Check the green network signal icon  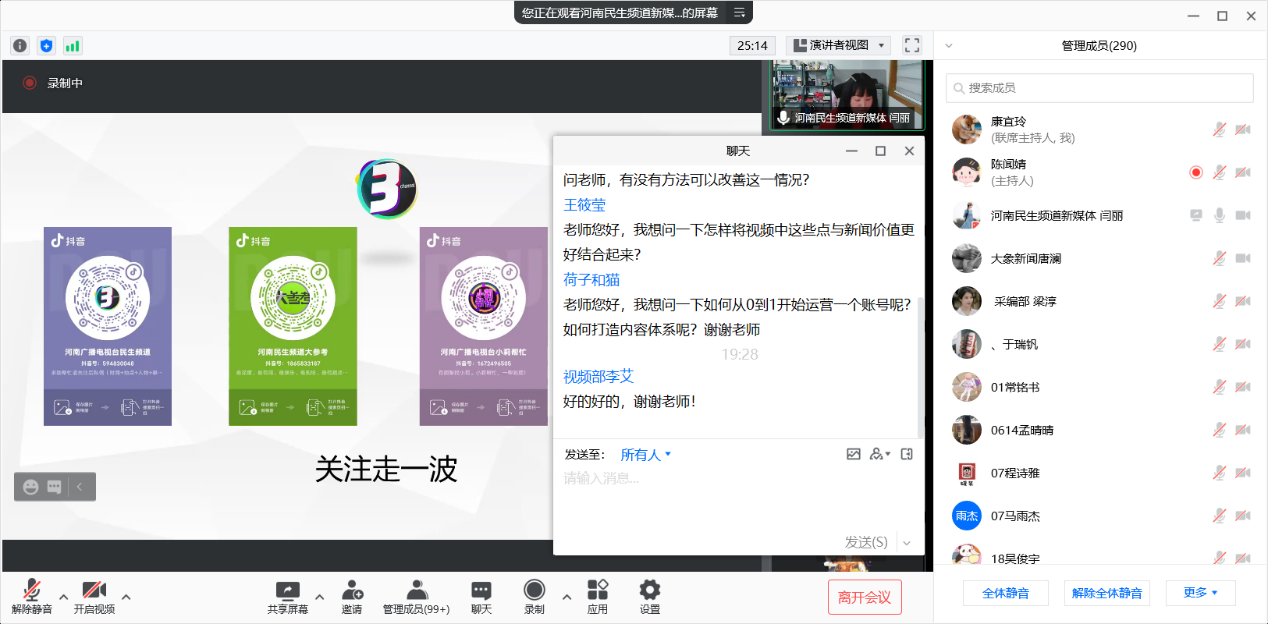pos(72,45)
